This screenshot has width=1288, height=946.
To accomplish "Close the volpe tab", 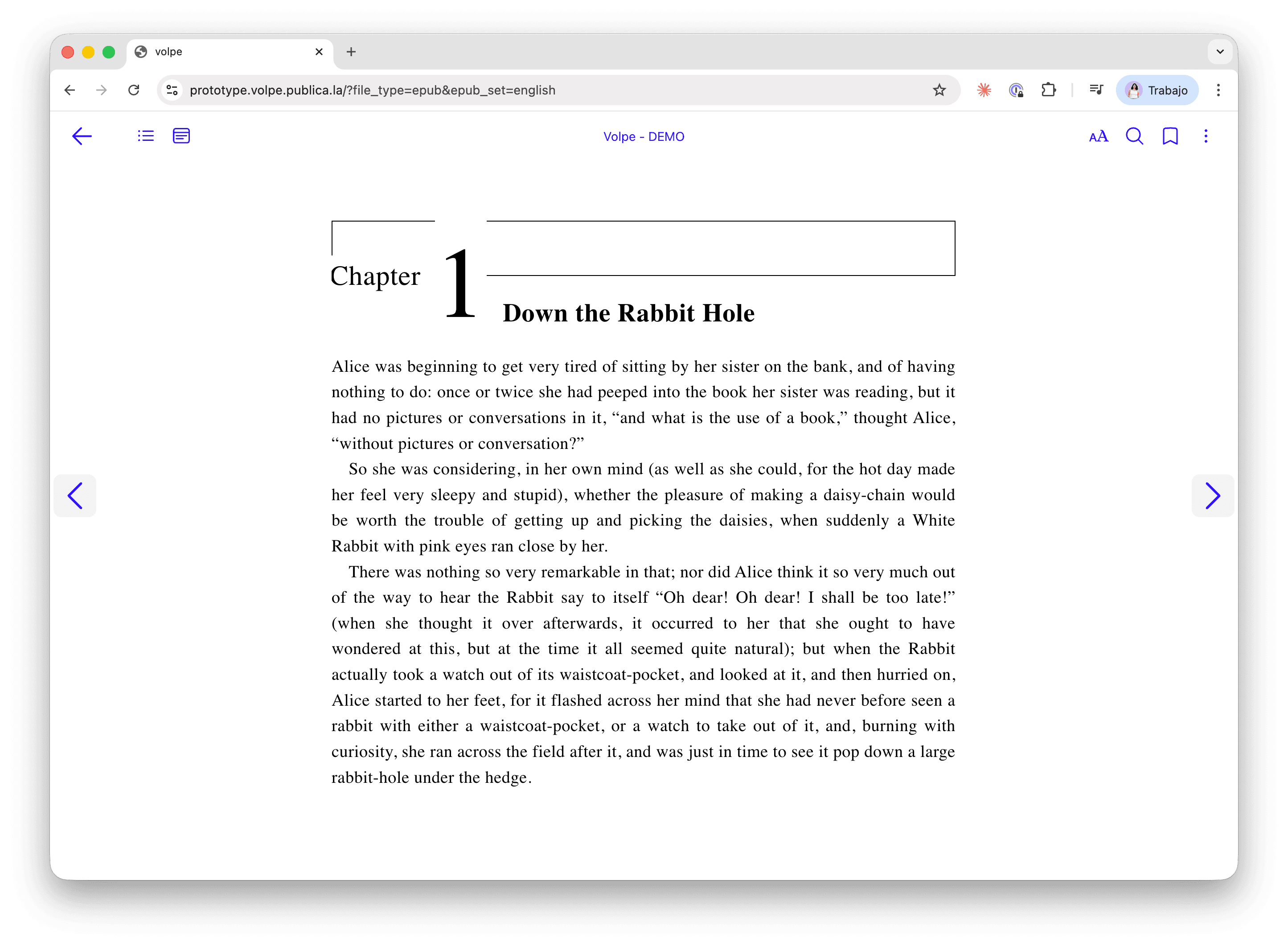I will [319, 52].
